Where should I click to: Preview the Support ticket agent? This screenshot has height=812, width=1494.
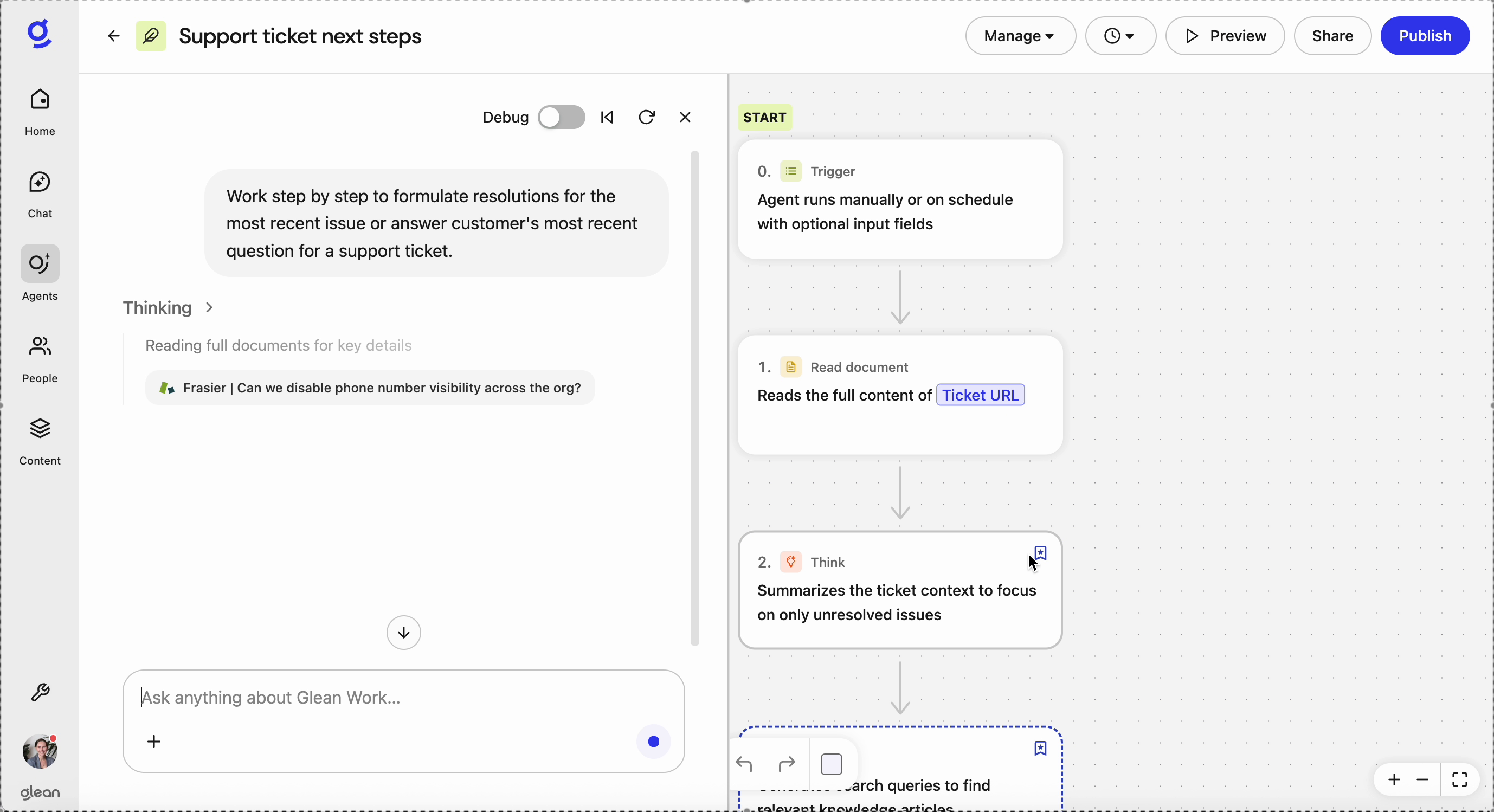click(x=1225, y=35)
